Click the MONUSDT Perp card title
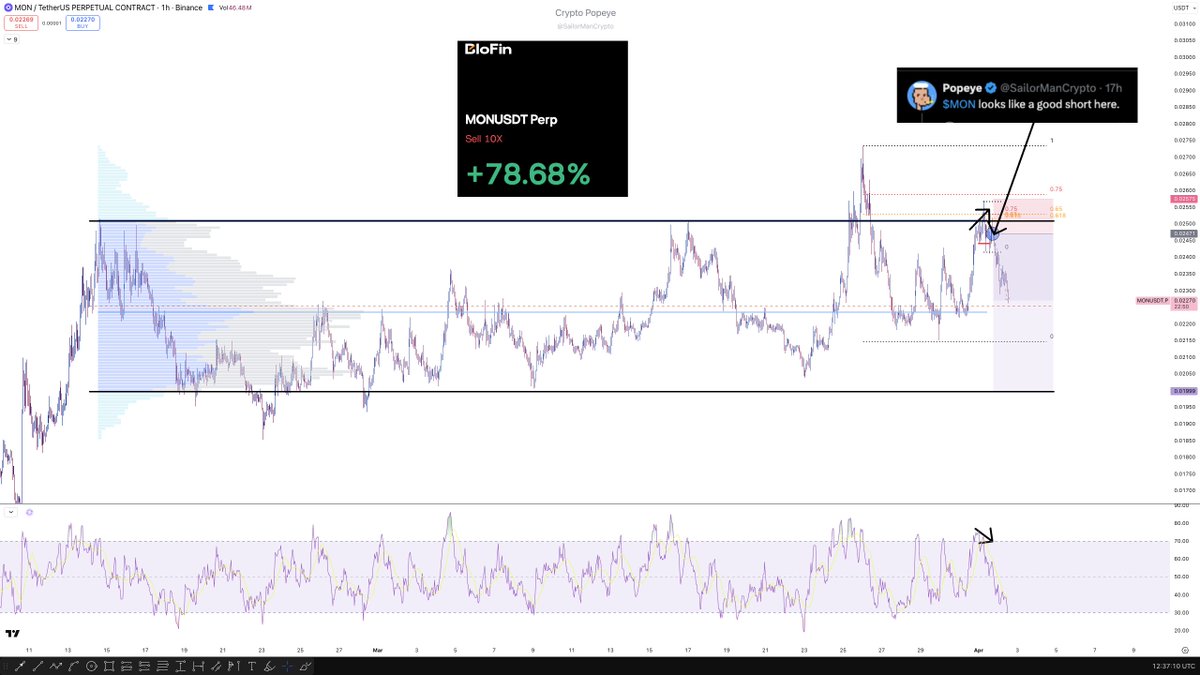The height and width of the screenshot is (675, 1200). (509, 120)
